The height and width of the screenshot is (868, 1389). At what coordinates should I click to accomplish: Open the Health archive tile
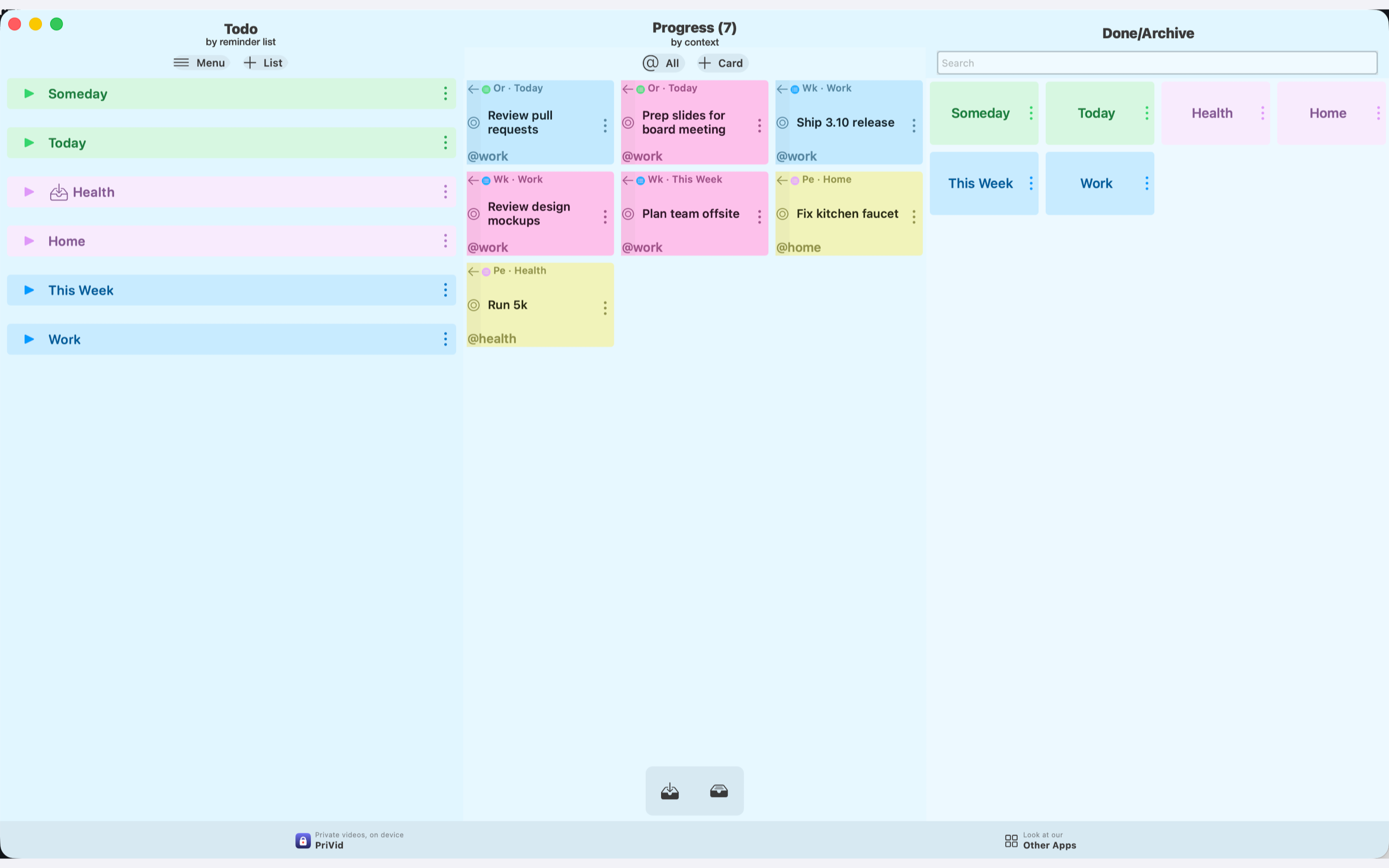[1216, 113]
